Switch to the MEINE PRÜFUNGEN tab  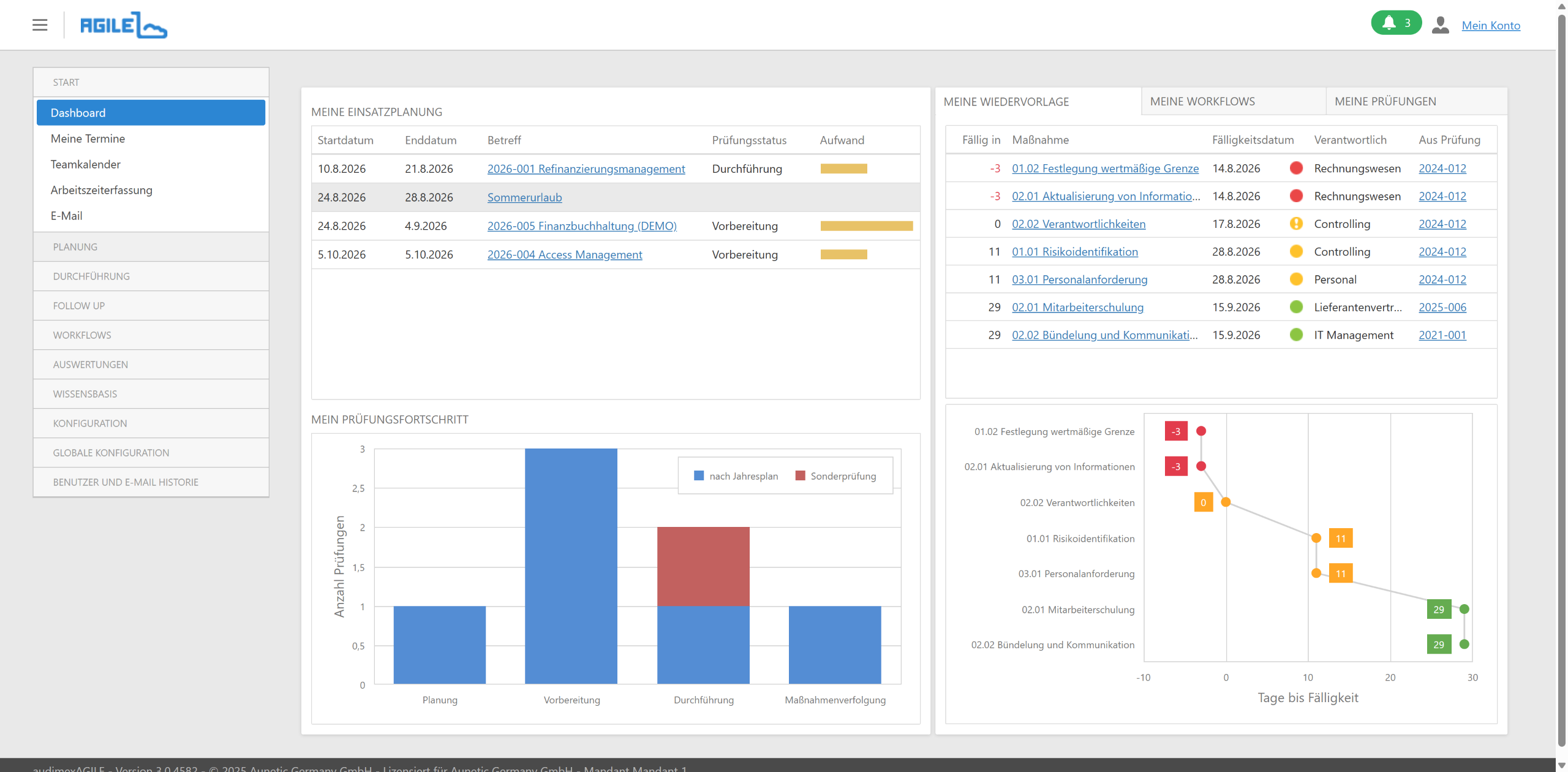pyautogui.click(x=1416, y=101)
